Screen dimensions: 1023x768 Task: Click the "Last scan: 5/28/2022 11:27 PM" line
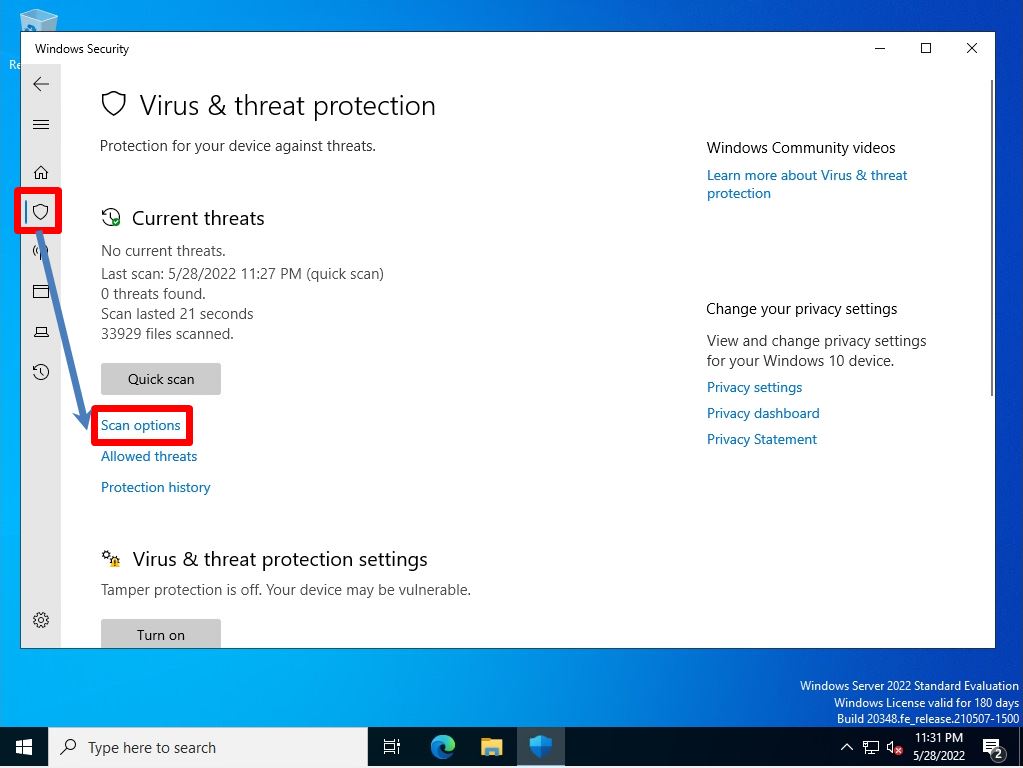pos(242,274)
